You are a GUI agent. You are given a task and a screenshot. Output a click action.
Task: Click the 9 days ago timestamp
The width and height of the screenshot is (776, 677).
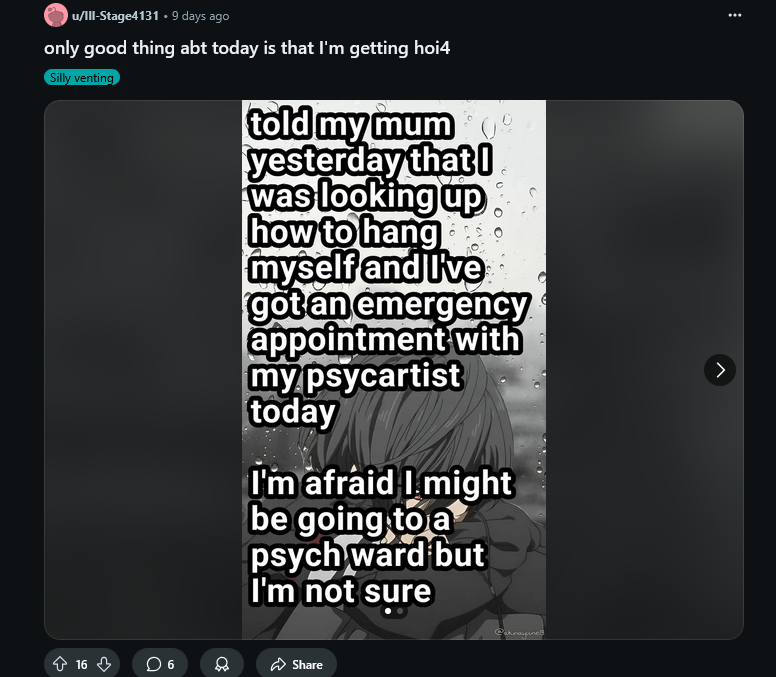pyautogui.click(x=200, y=16)
